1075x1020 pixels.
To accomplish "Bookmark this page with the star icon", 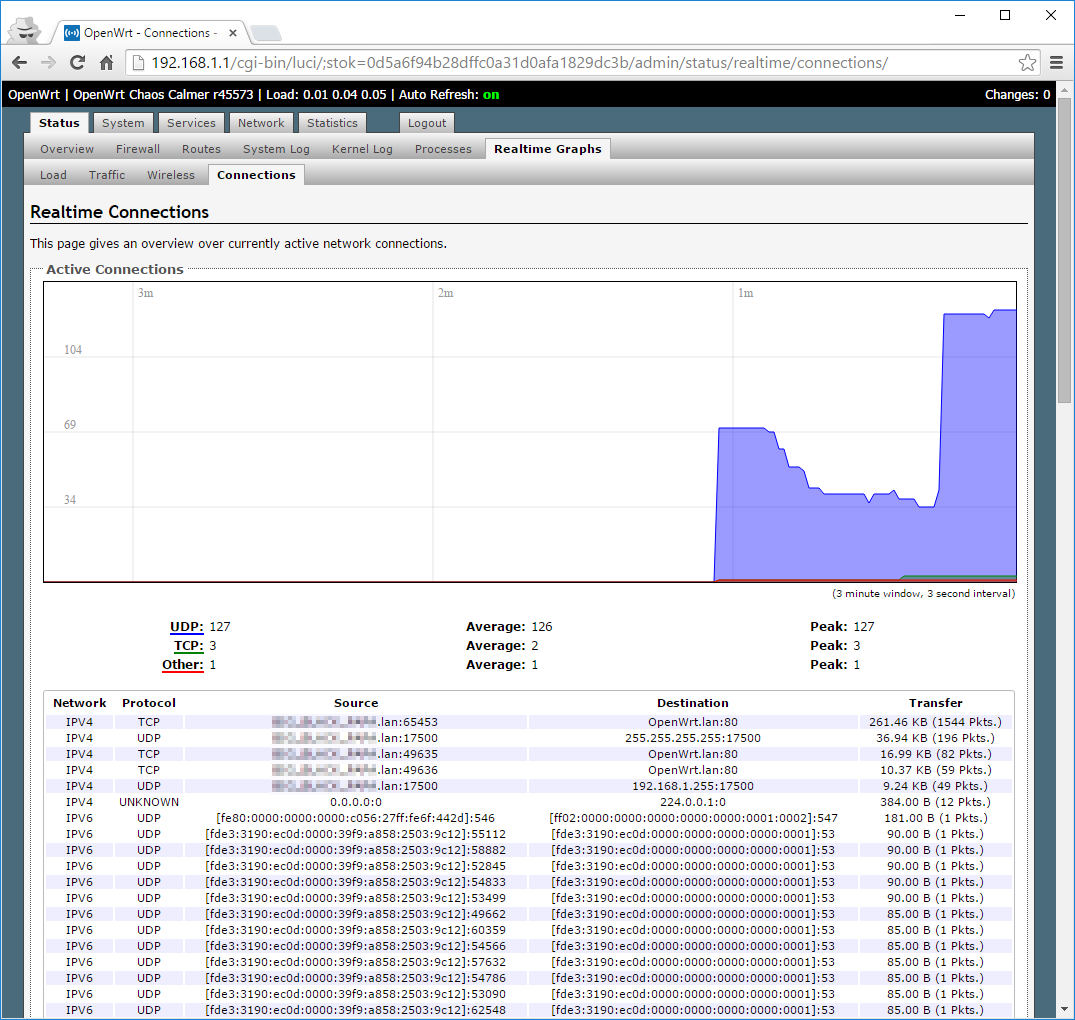I will pyautogui.click(x=1027, y=63).
